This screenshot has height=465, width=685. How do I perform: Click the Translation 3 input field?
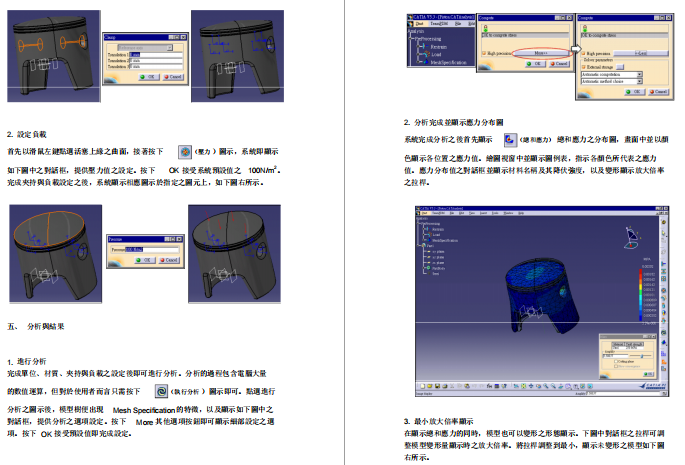[x=156, y=67]
